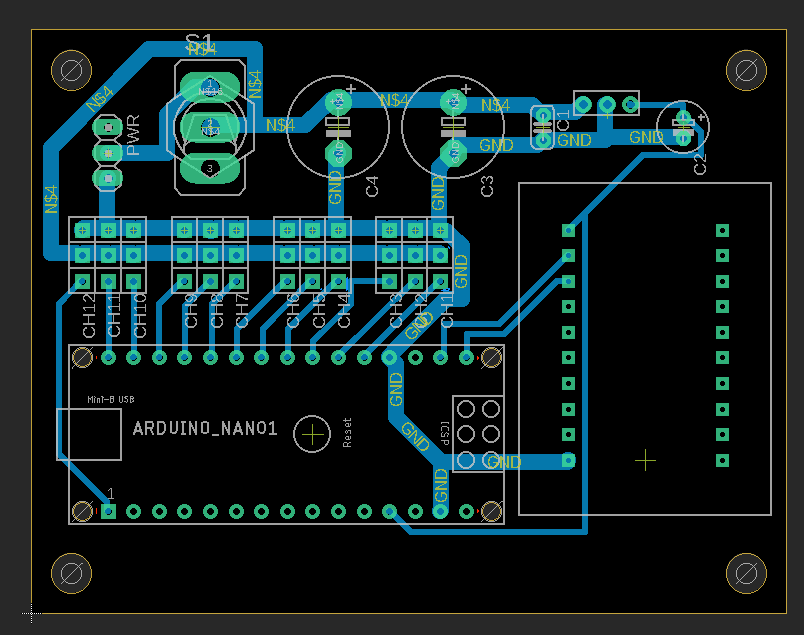Select the CH6 channel label
This screenshot has height=635, width=804.
point(293,311)
